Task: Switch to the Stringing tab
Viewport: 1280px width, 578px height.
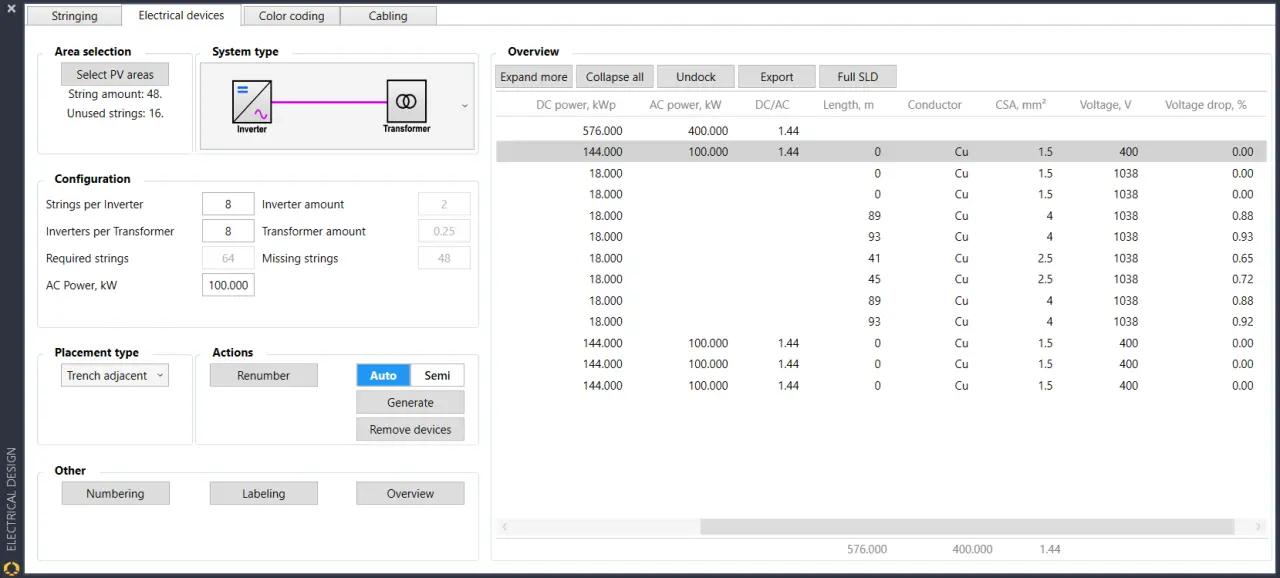Action: pos(74,16)
